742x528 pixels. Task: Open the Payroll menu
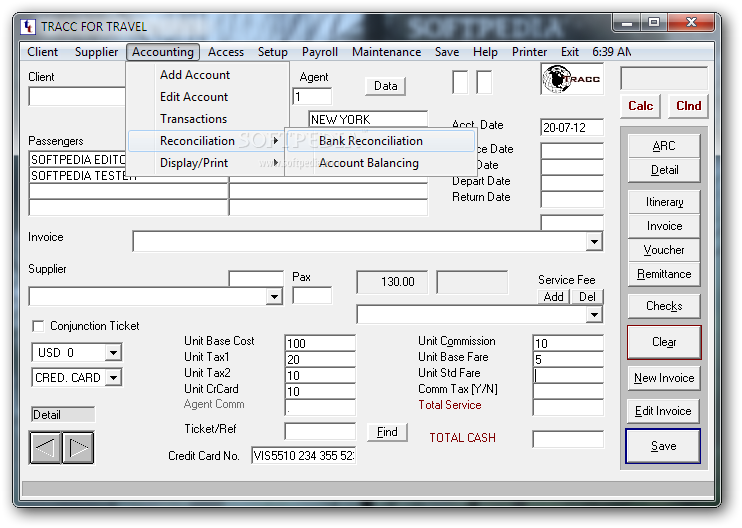320,52
